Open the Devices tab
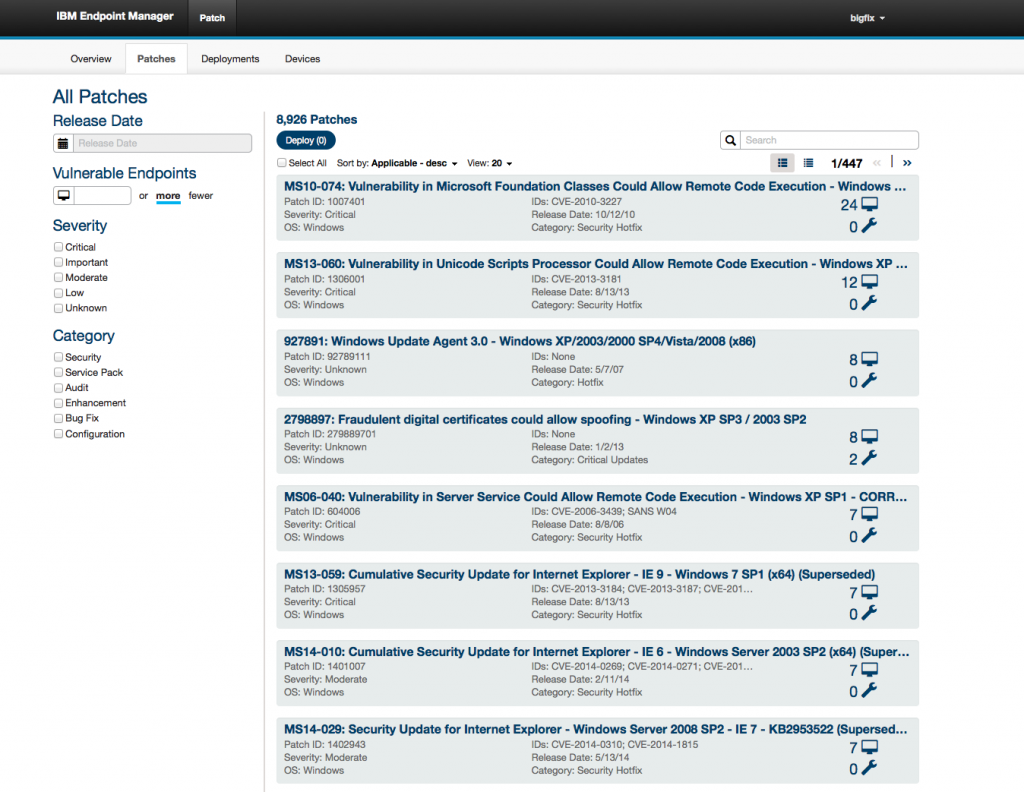The width and height of the screenshot is (1024, 792). [302, 59]
